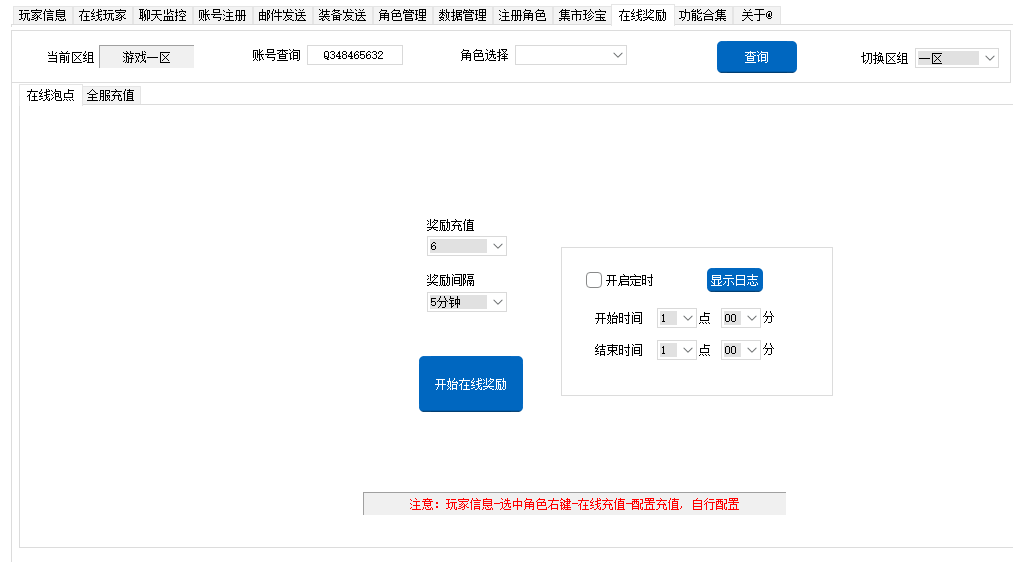Enable the 开启定时 checkbox
Image resolution: width=1013 pixels, height=562 pixels.
594,280
